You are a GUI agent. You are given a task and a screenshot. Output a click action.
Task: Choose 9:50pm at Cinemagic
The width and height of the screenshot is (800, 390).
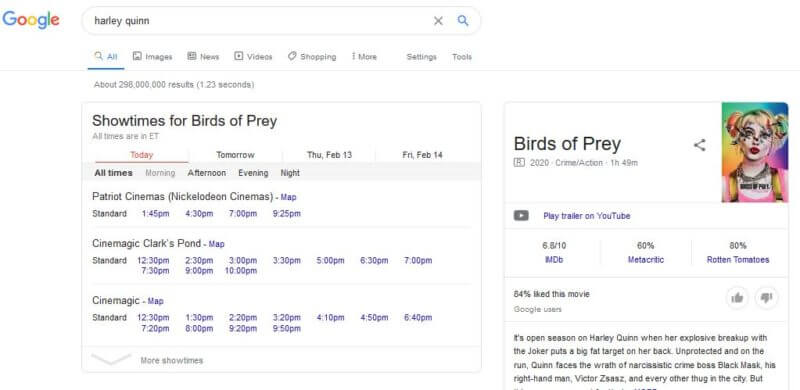pyautogui.click(x=287, y=328)
